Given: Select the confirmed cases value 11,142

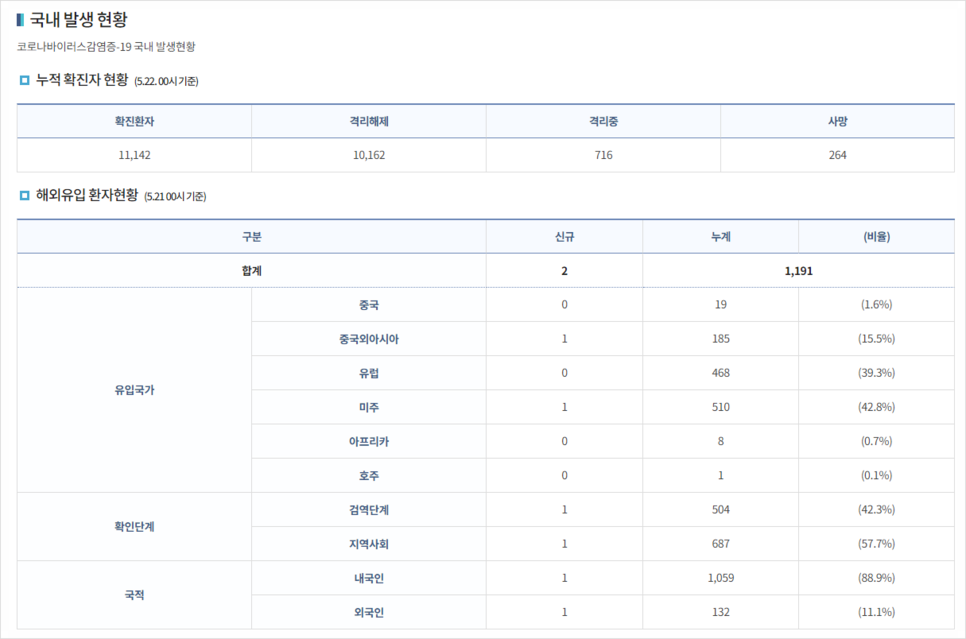Looking at the screenshot, I should point(134,155).
